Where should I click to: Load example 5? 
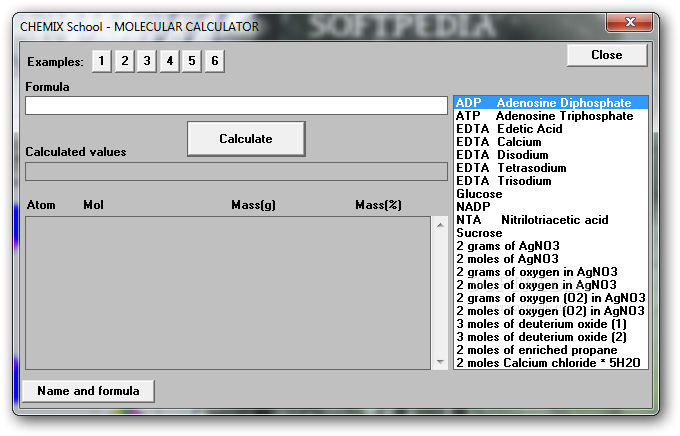[x=192, y=61]
